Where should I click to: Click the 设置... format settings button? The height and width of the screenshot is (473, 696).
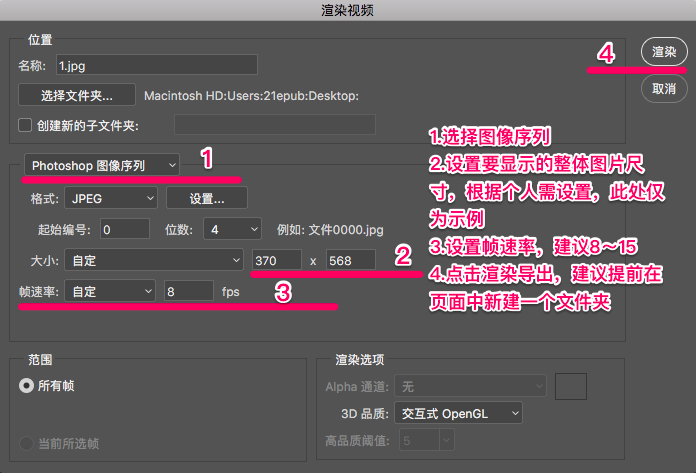206,198
